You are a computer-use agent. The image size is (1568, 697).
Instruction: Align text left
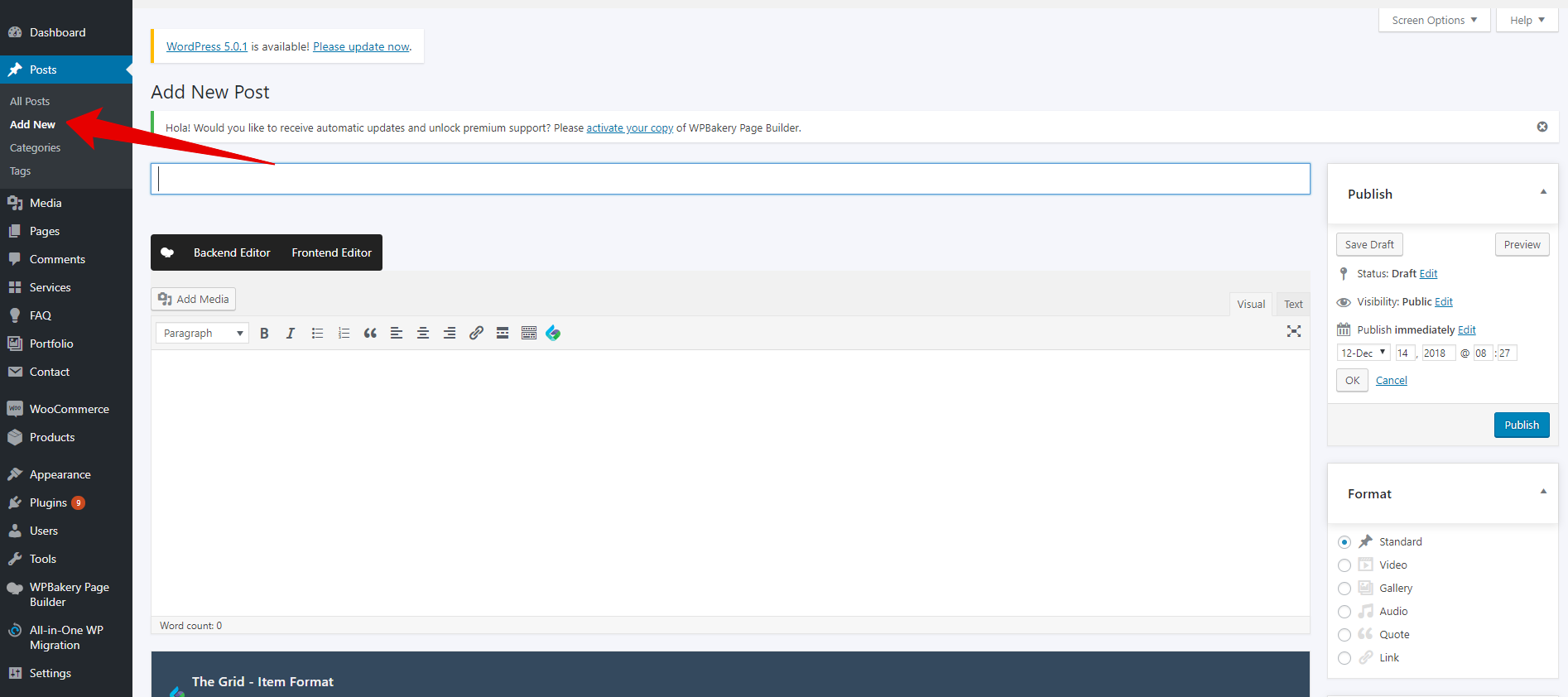(397, 333)
